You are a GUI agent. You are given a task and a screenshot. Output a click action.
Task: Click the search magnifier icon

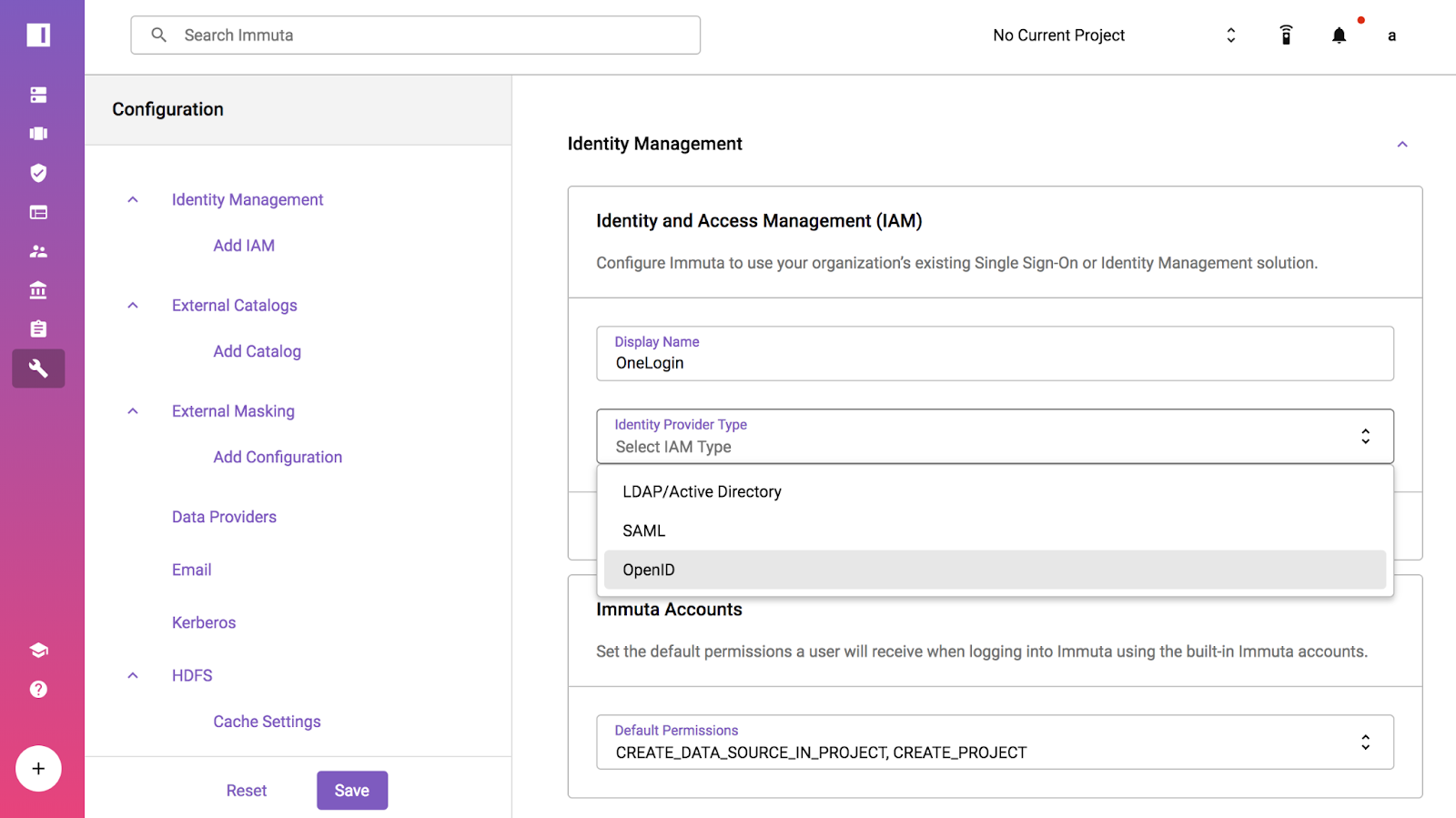click(158, 35)
